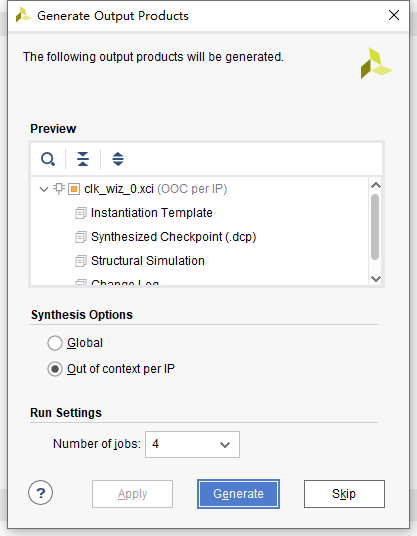The image size is (417, 536).
Task: Click the scroll down arrow in Preview
Action: tap(376, 279)
